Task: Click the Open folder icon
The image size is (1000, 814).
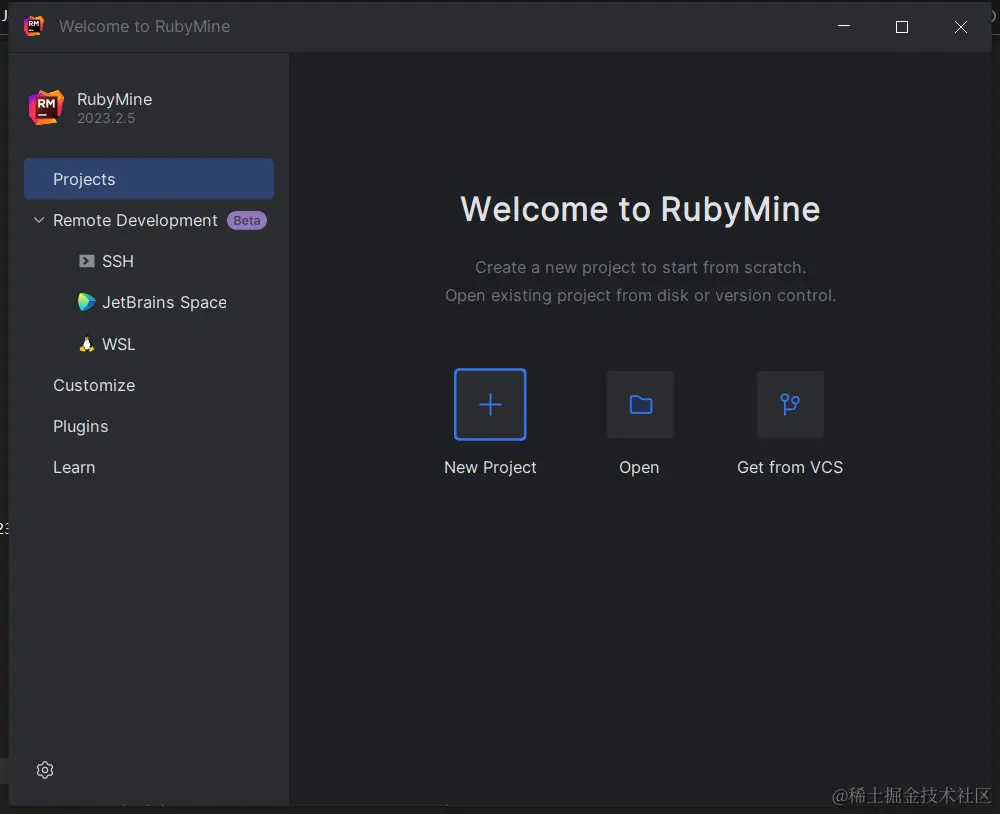Action: pos(640,404)
